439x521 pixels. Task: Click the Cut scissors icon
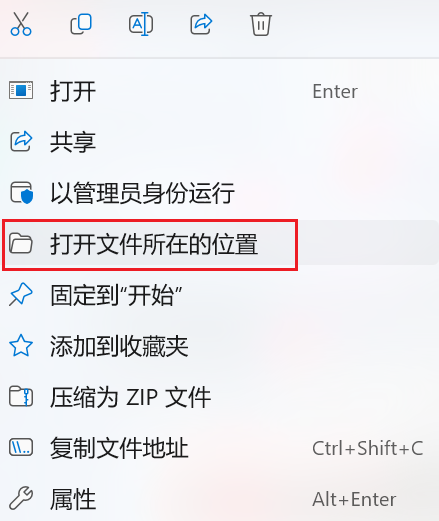(x=21, y=24)
